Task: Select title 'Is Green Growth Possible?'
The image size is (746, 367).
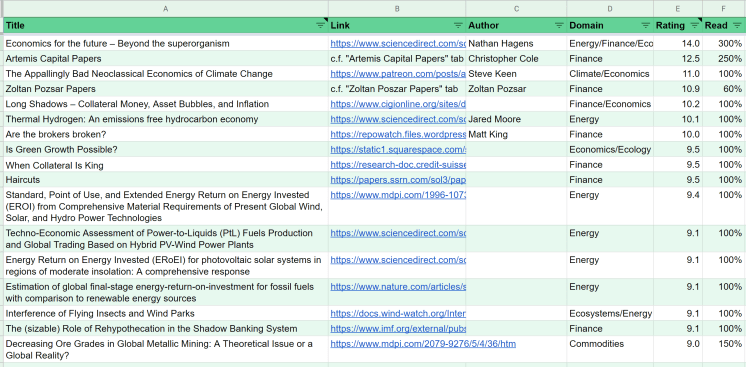Action: (x=166, y=149)
